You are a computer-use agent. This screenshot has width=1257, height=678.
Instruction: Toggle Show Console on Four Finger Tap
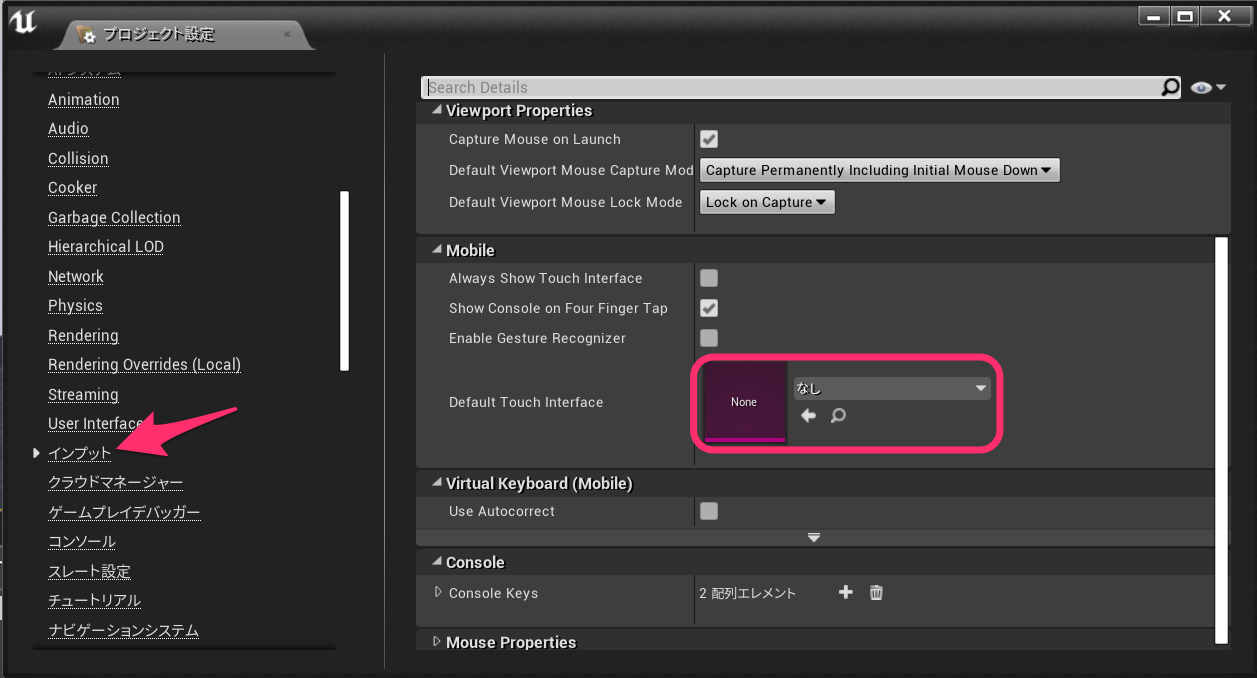coord(709,308)
